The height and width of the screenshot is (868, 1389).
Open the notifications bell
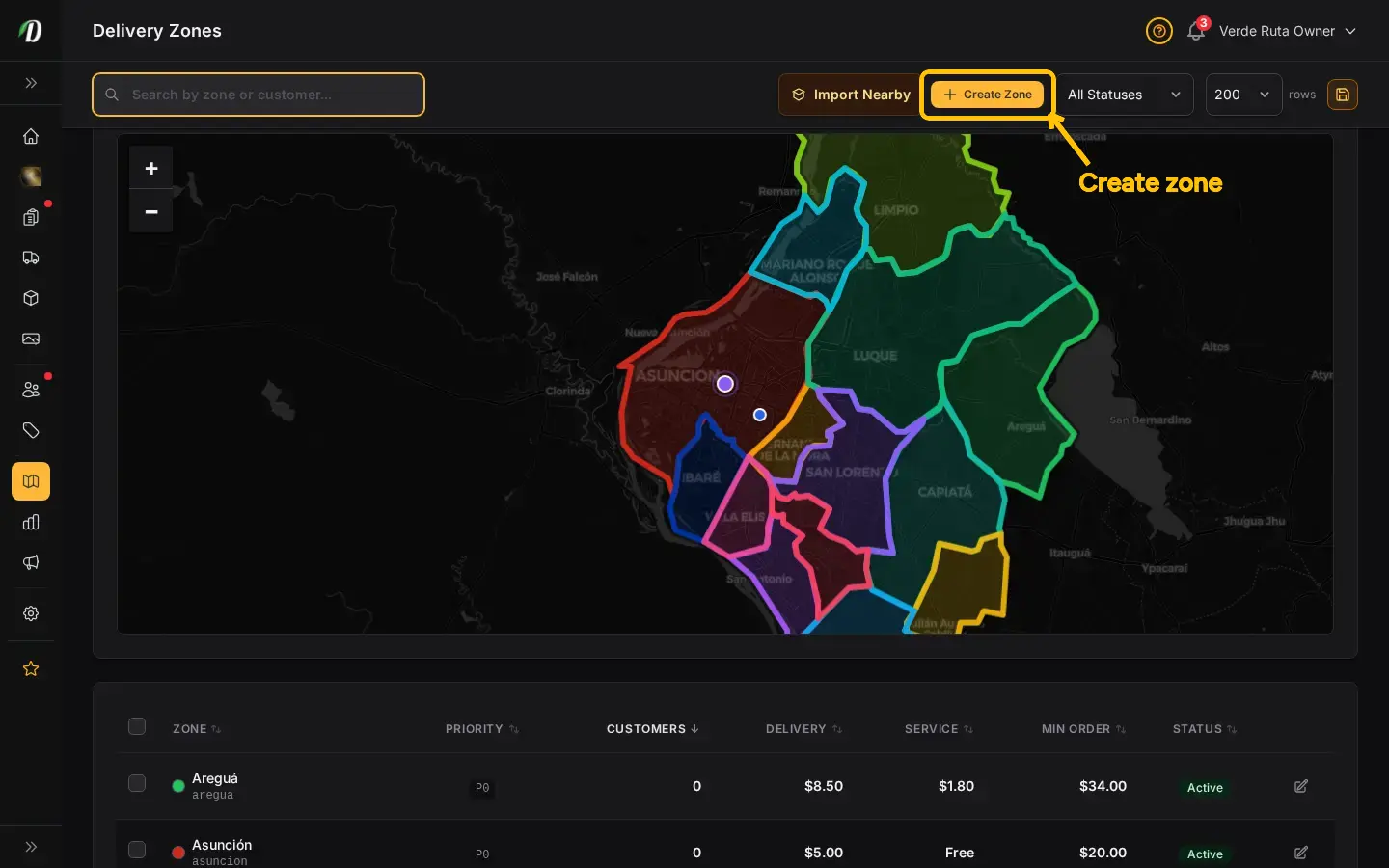click(x=1196, y=31)
